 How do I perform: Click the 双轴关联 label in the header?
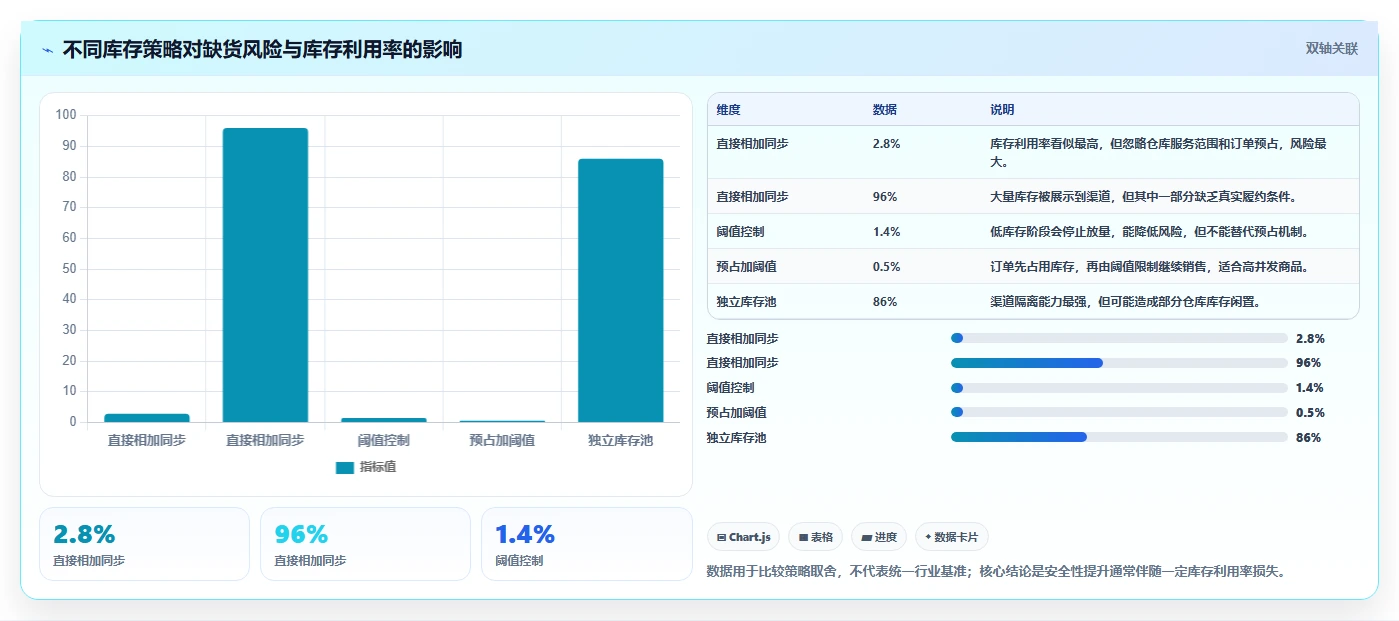(x=1332, y=48)
